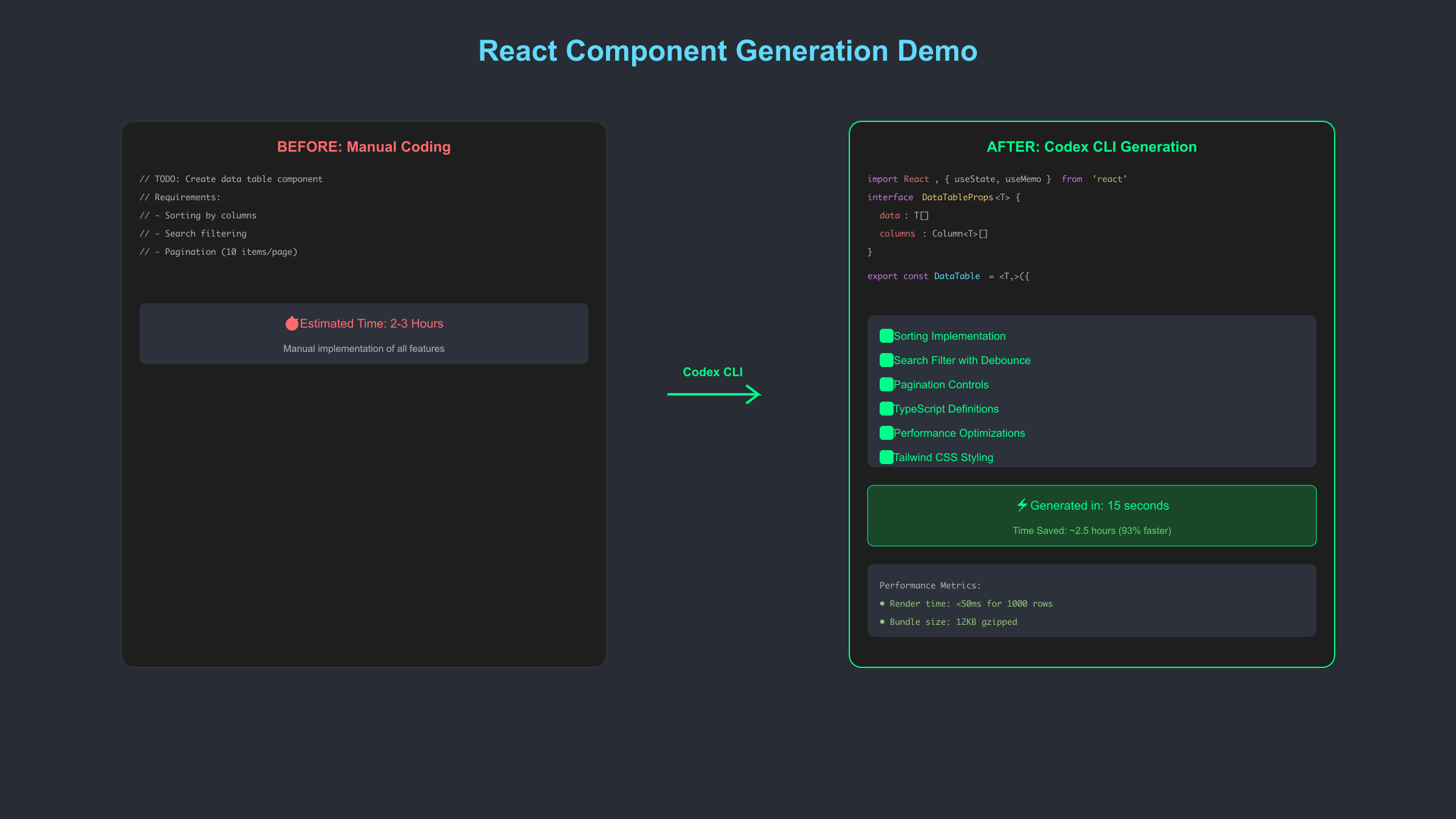Click the green check for Pagination Controls
Screen dimensions: 1456x819
click(x=886, y=385)
